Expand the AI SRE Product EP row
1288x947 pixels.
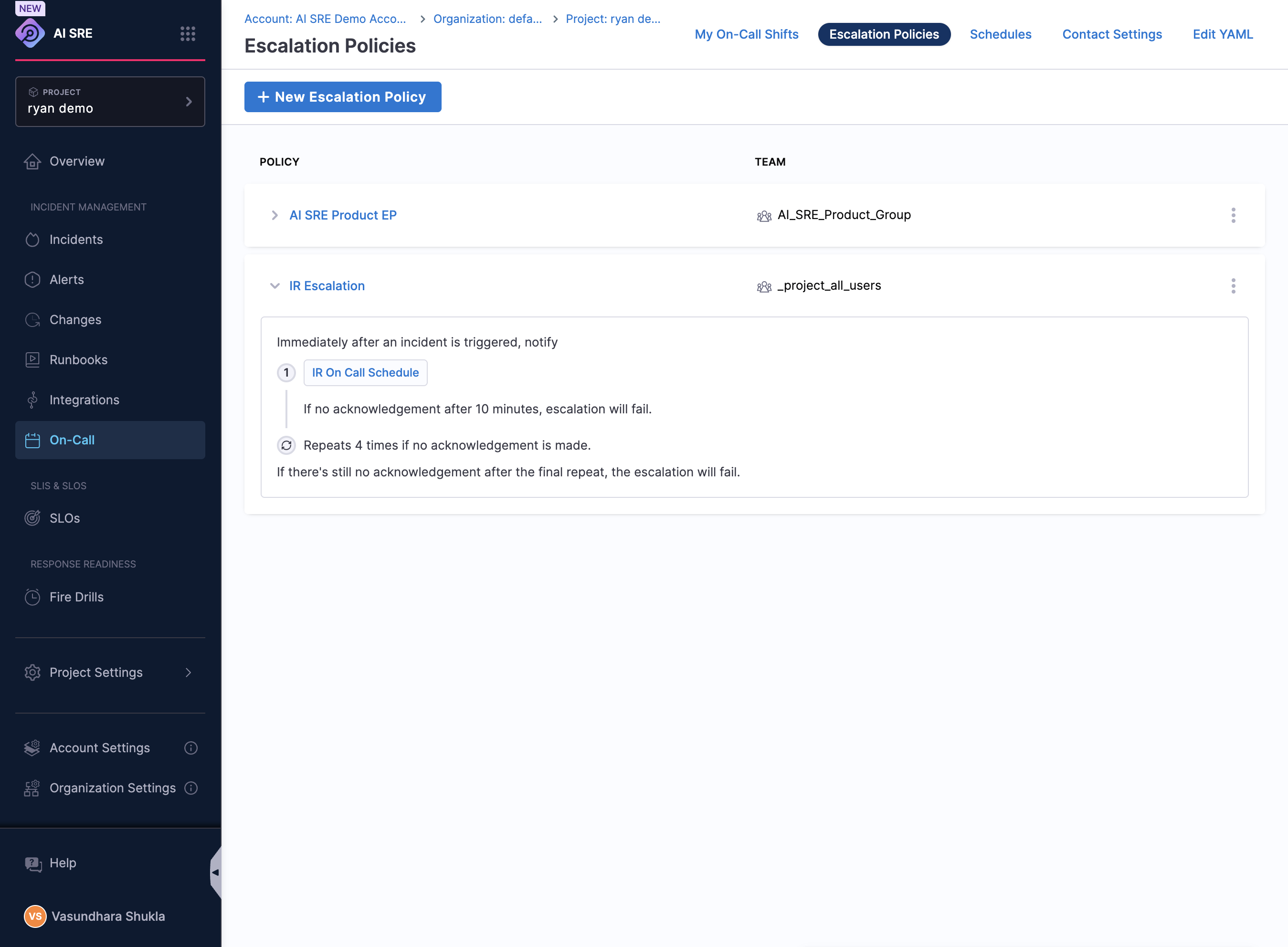(x=274, y=216)
